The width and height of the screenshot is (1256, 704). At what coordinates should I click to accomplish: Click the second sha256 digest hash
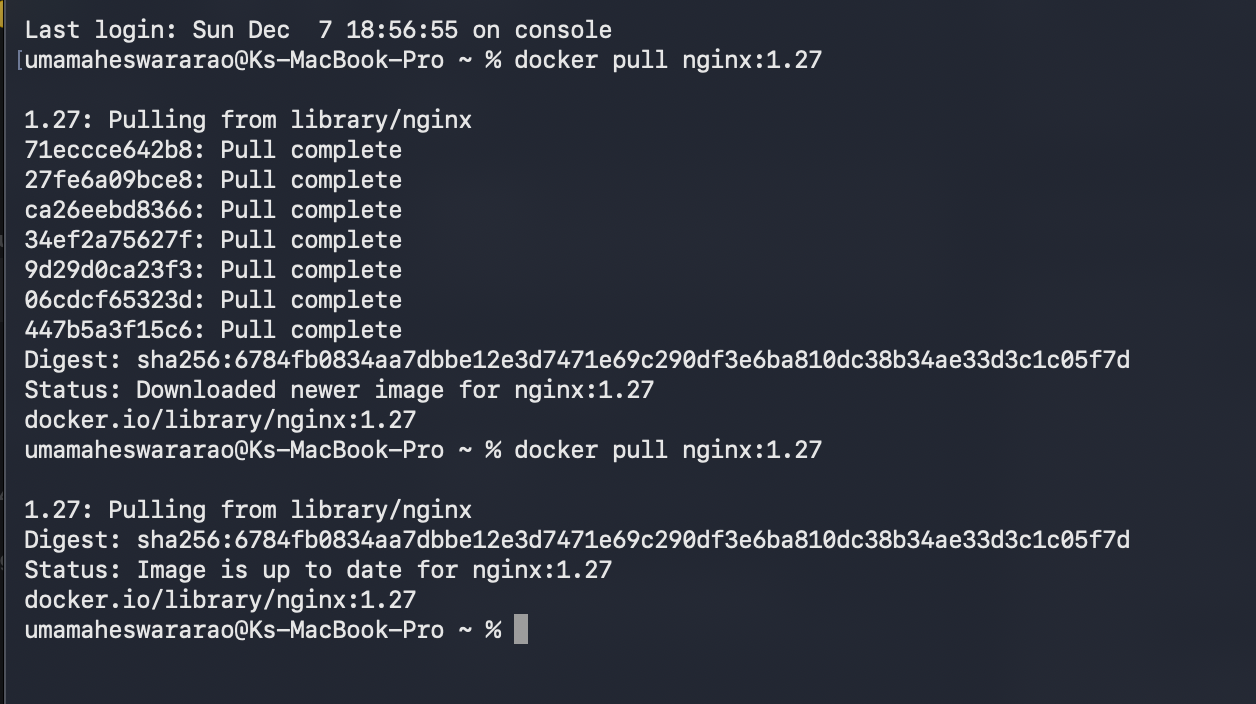click(633, 540)
